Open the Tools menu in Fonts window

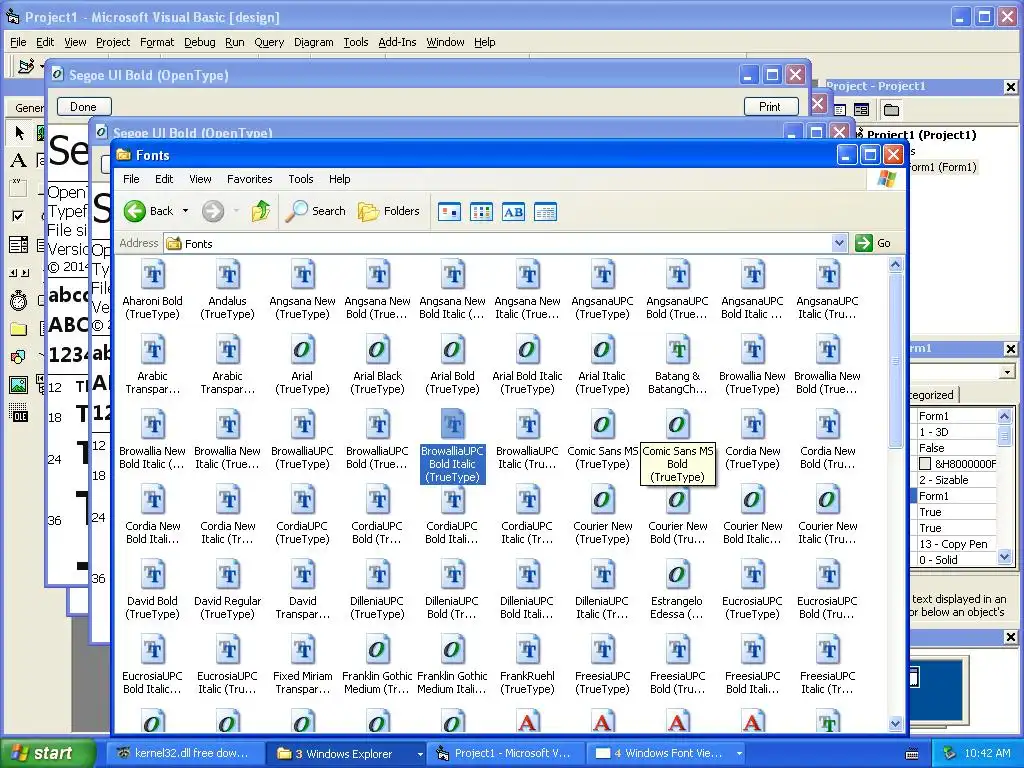coord(301,179)
